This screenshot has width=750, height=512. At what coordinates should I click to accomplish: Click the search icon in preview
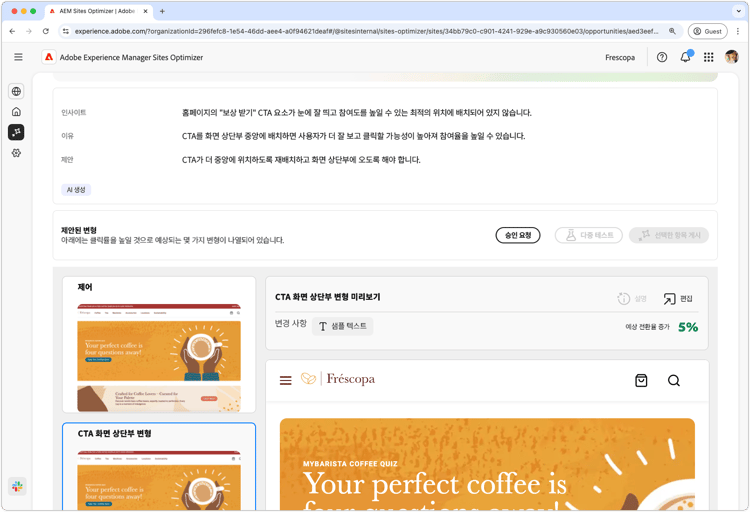pyautogui.click(x=673, y=380)
